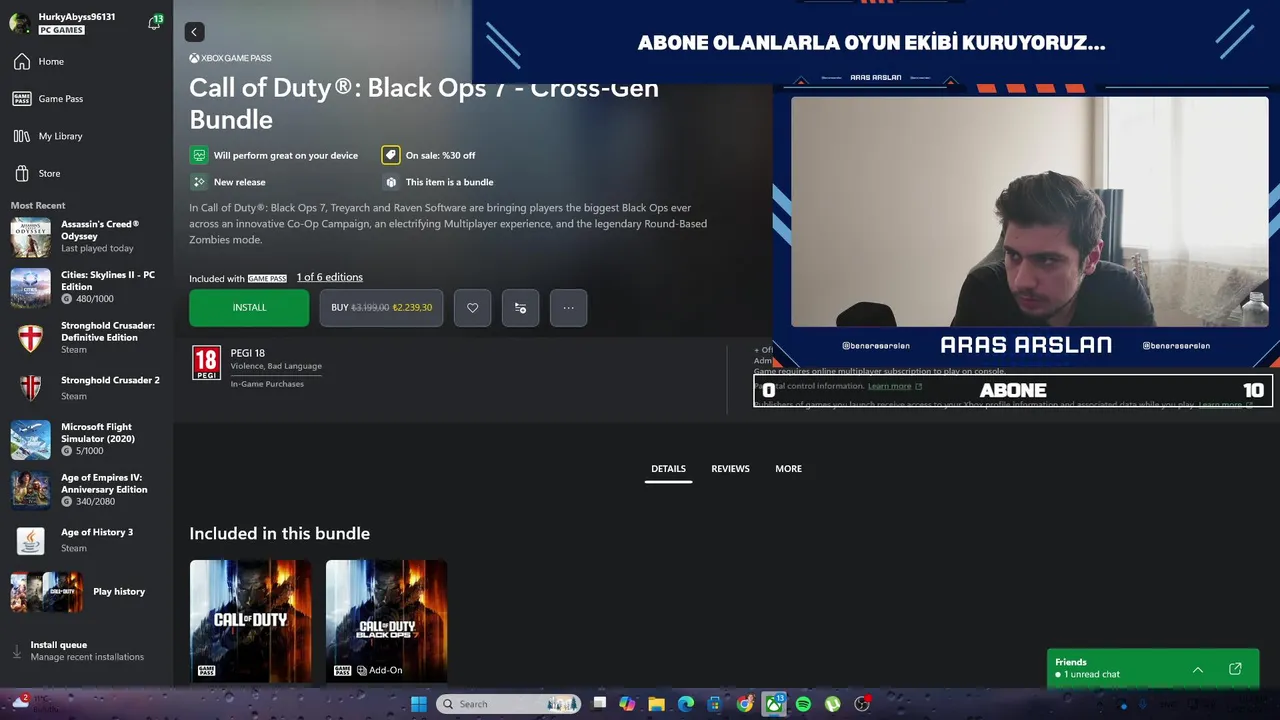Screen dimensions: 1280x720
Task: Open Task View in taskbar
Action: pos(599,704)
